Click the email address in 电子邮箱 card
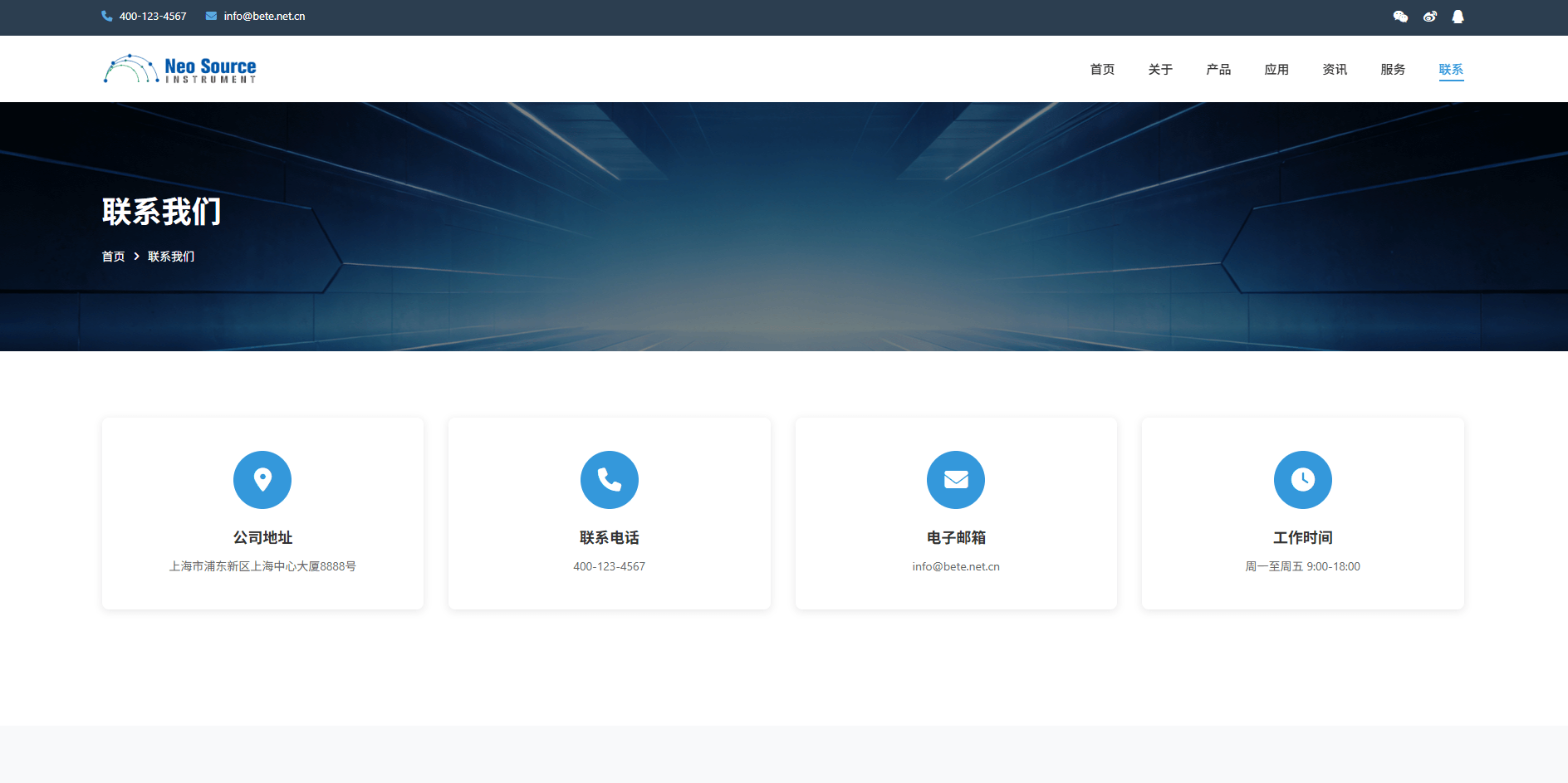This screenshot has width=1568, height=783. click(x=956, y=566)
